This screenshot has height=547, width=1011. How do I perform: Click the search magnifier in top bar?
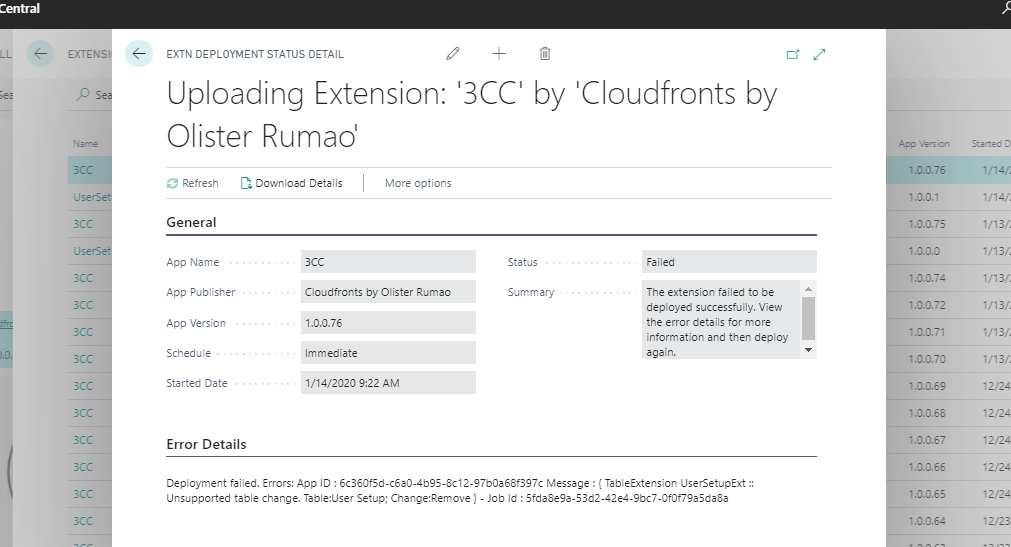point(1006,8)
